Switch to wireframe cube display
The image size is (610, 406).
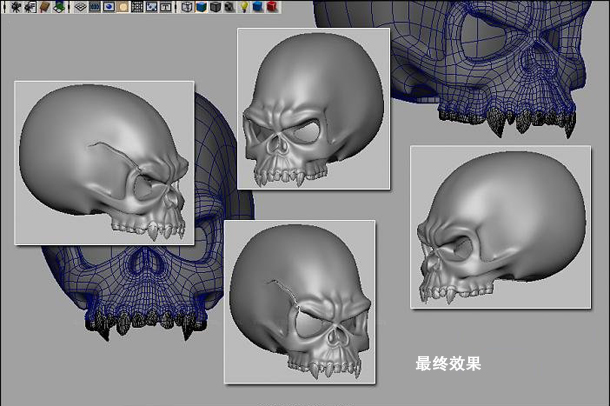187,7
